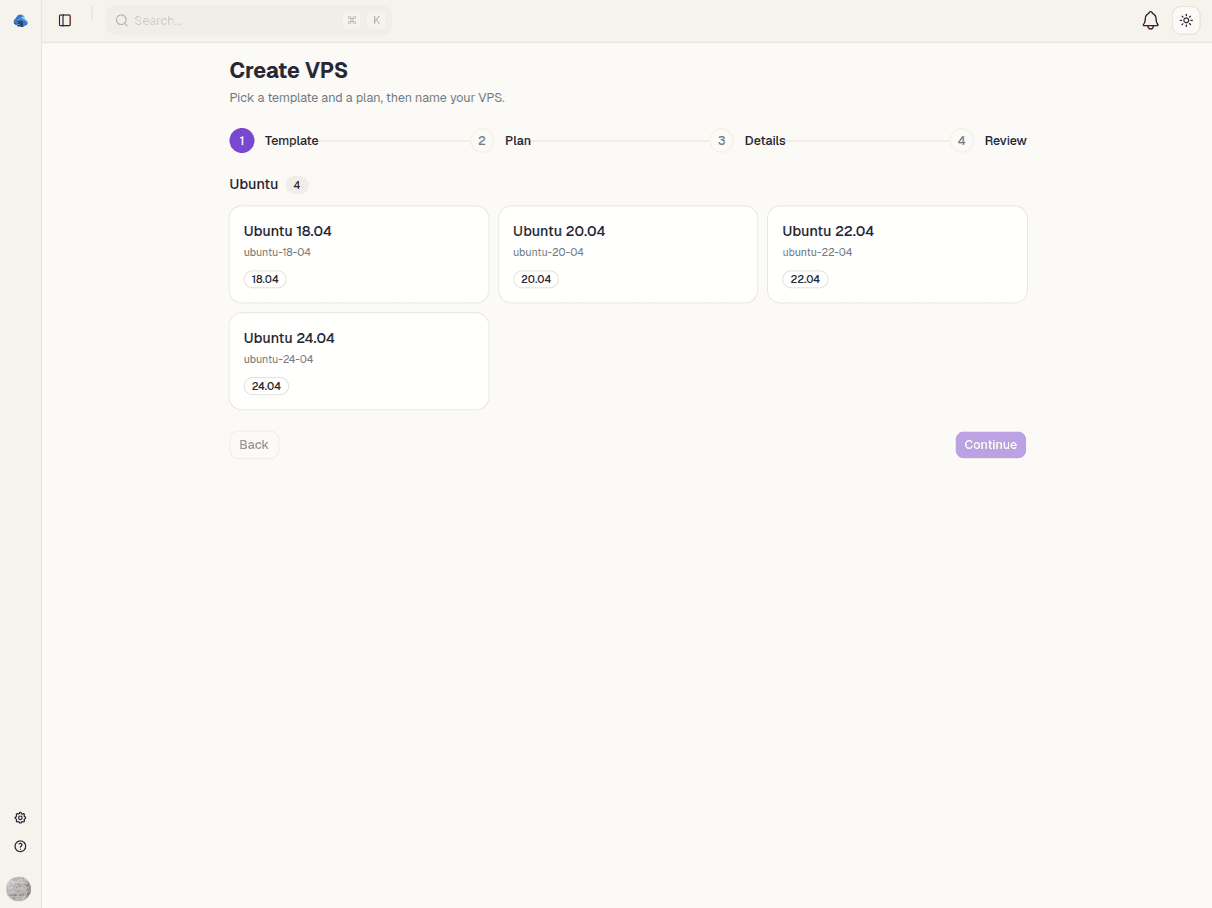Click the 24.04 version badge
The image size is (1212, 908).
[266, 386]
